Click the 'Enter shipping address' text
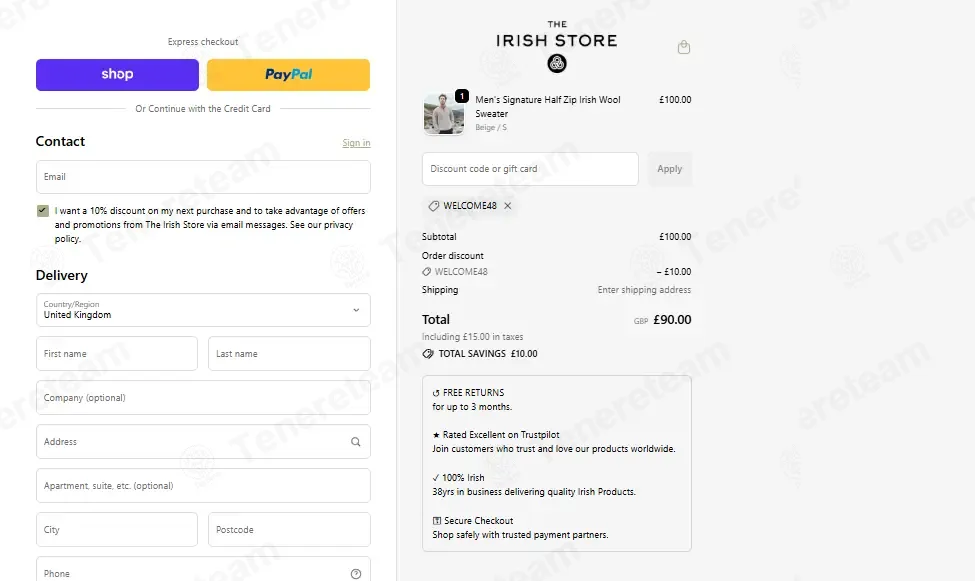This screenshot has height=581, width=975. tap(644, 290)
